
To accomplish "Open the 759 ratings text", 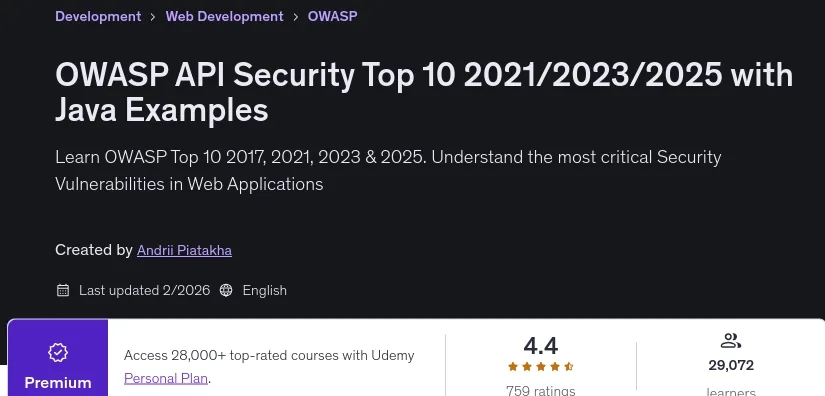I will click(540, 391).
